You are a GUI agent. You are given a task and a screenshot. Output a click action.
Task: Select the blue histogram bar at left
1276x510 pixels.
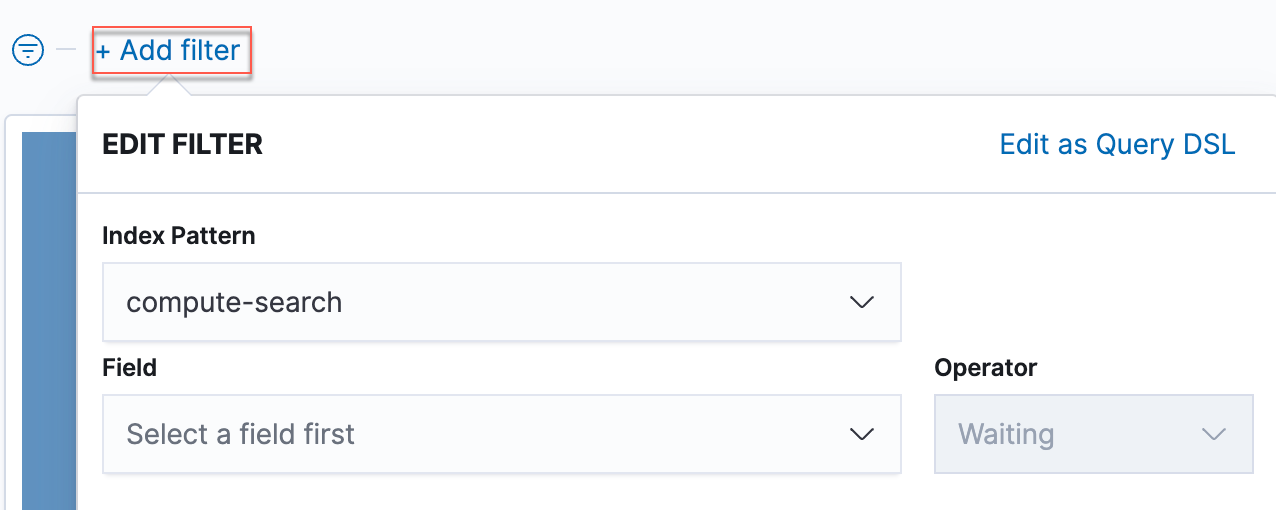click(48, 320)
